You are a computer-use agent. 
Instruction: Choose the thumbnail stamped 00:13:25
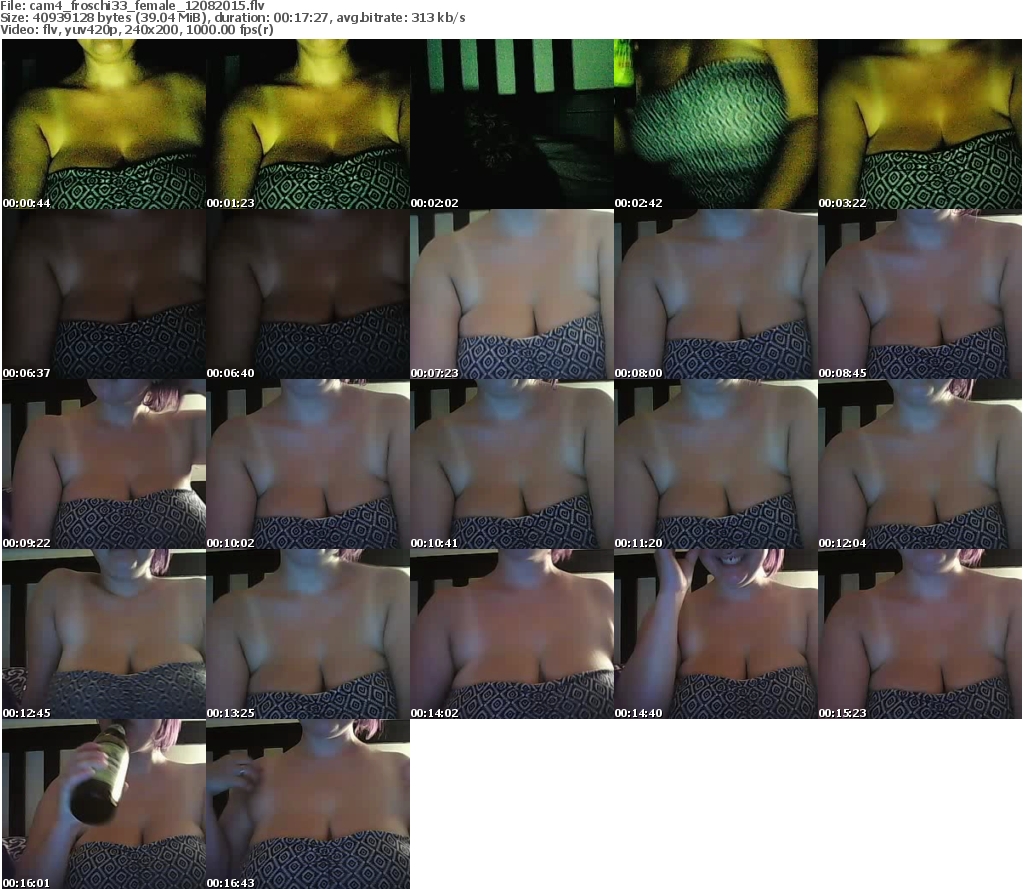308,634
